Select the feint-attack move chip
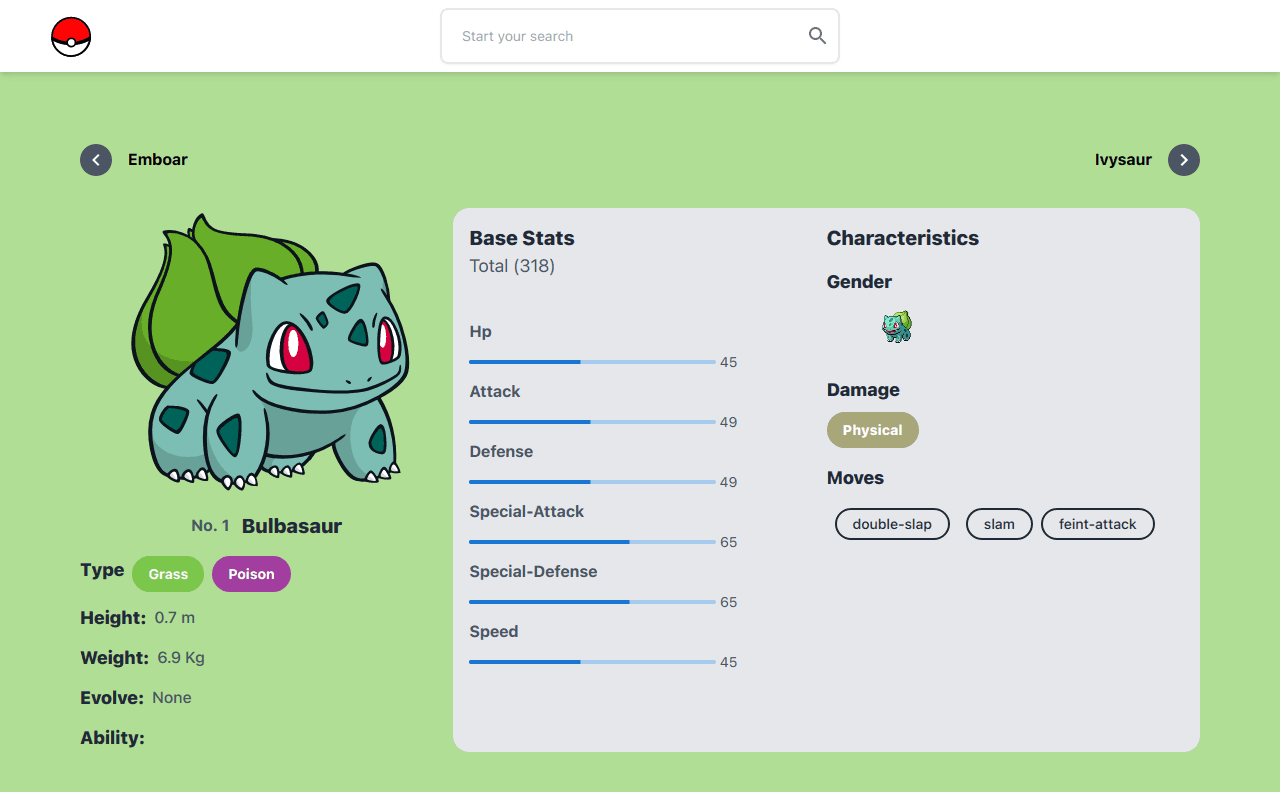 pos(1098,524)
